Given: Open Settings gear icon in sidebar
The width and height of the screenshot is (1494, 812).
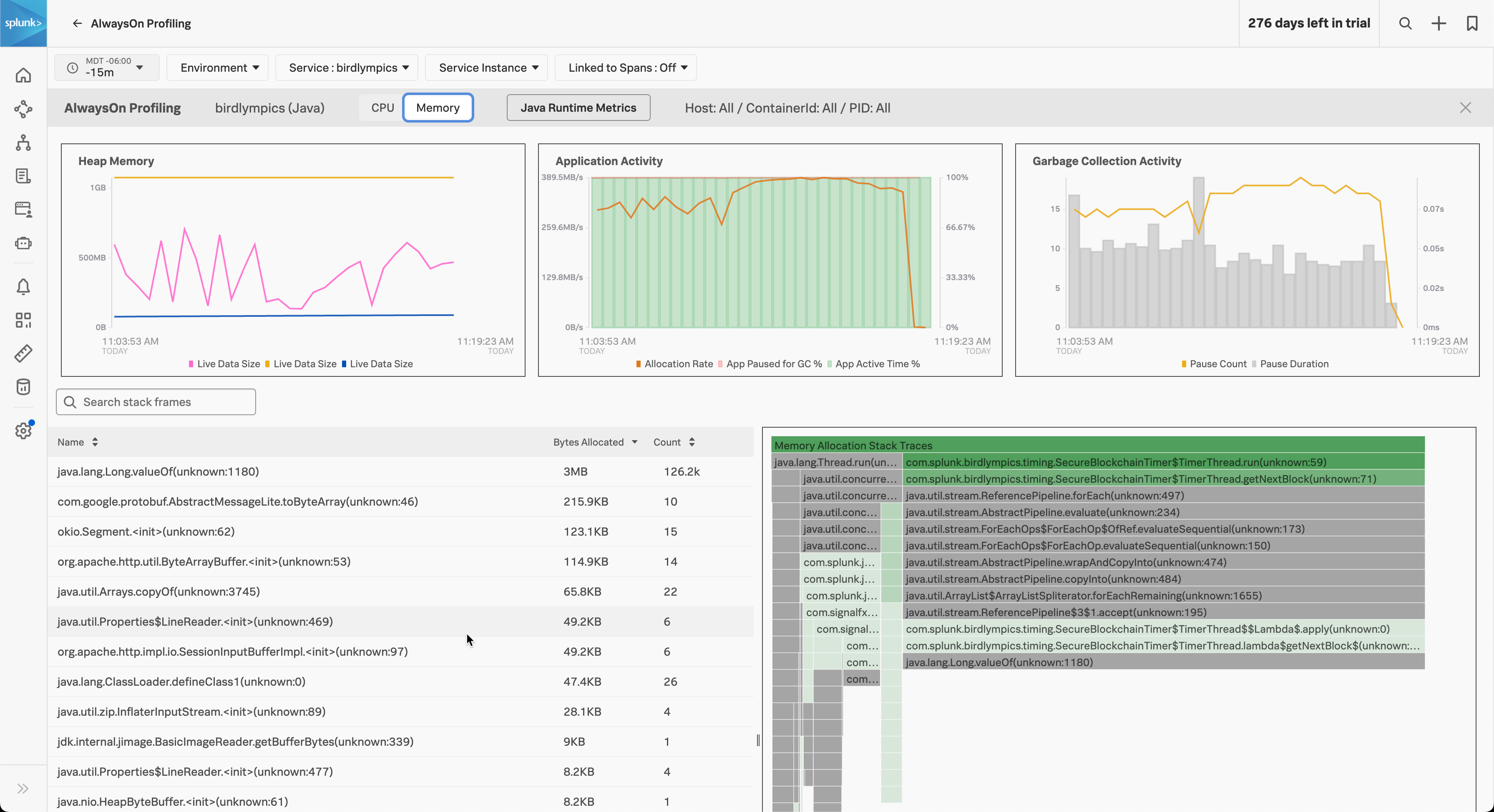Looking at the screenshot, I should 23,431.
